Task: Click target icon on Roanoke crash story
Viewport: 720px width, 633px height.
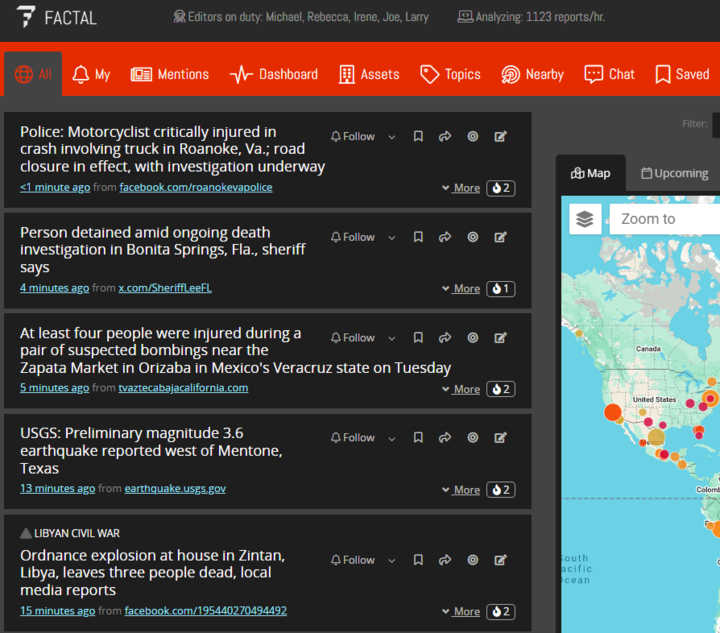Action: [472, 136]
